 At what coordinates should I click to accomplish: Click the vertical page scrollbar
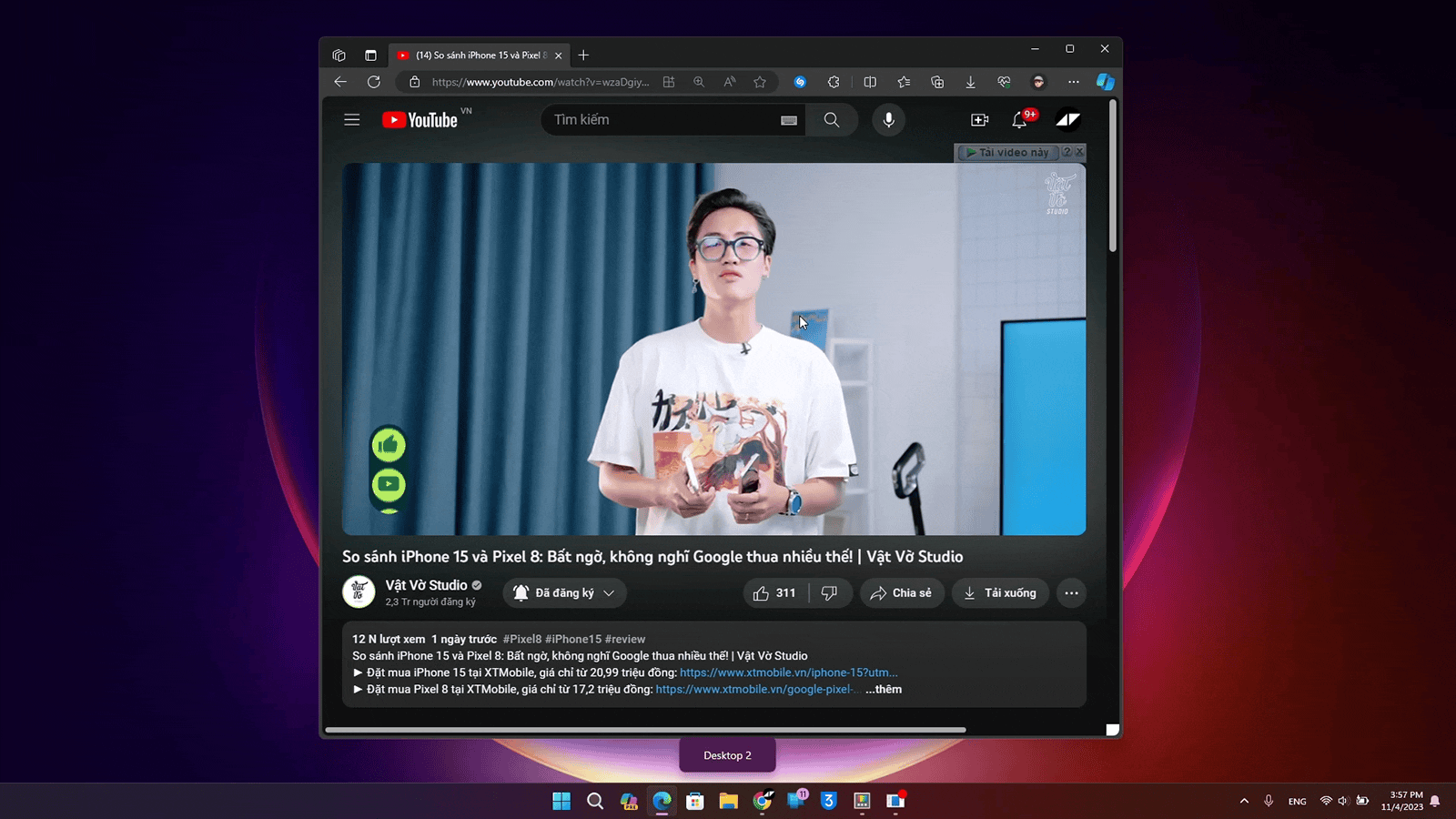tap(1112, 177)
